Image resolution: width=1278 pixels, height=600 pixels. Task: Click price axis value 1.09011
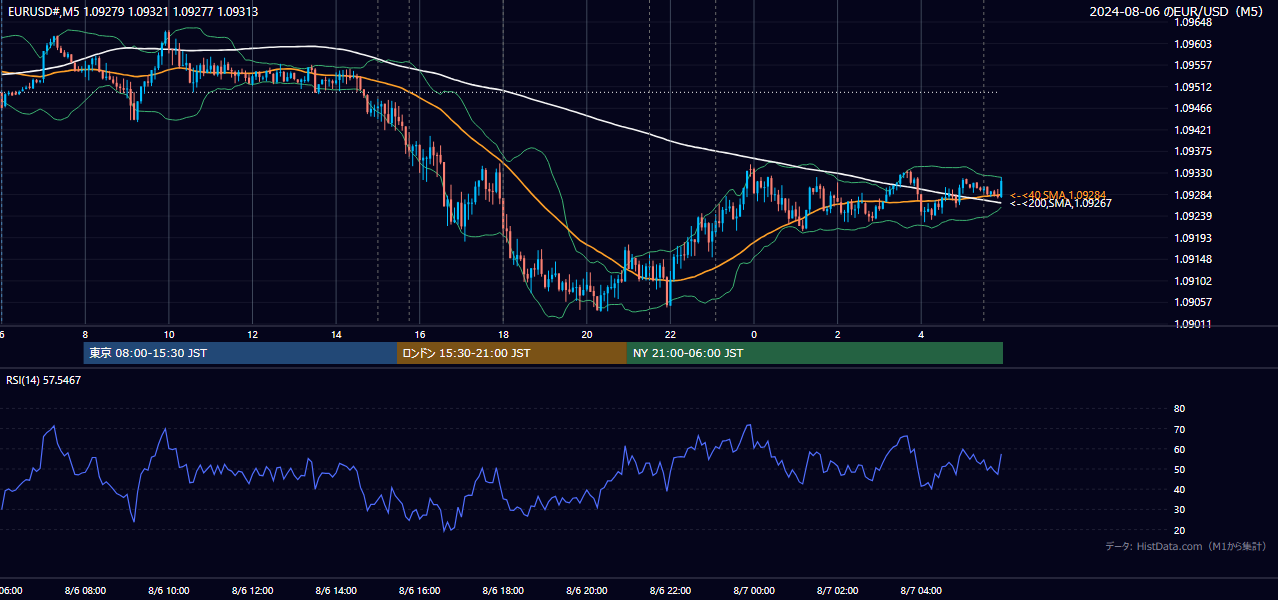tap(1193, 324)
